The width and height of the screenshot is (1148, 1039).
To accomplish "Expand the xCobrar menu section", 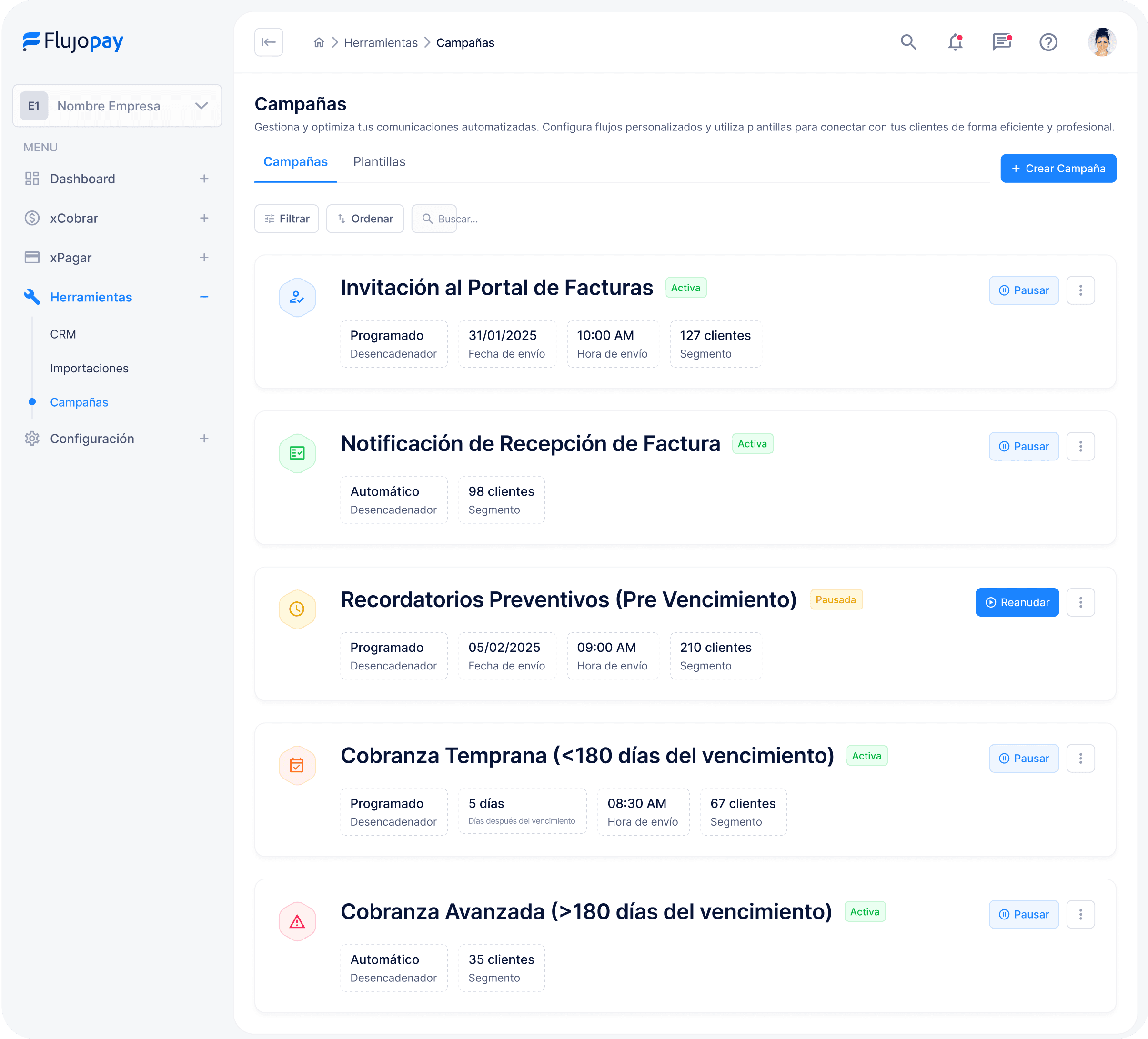I will tap(204, 218).
